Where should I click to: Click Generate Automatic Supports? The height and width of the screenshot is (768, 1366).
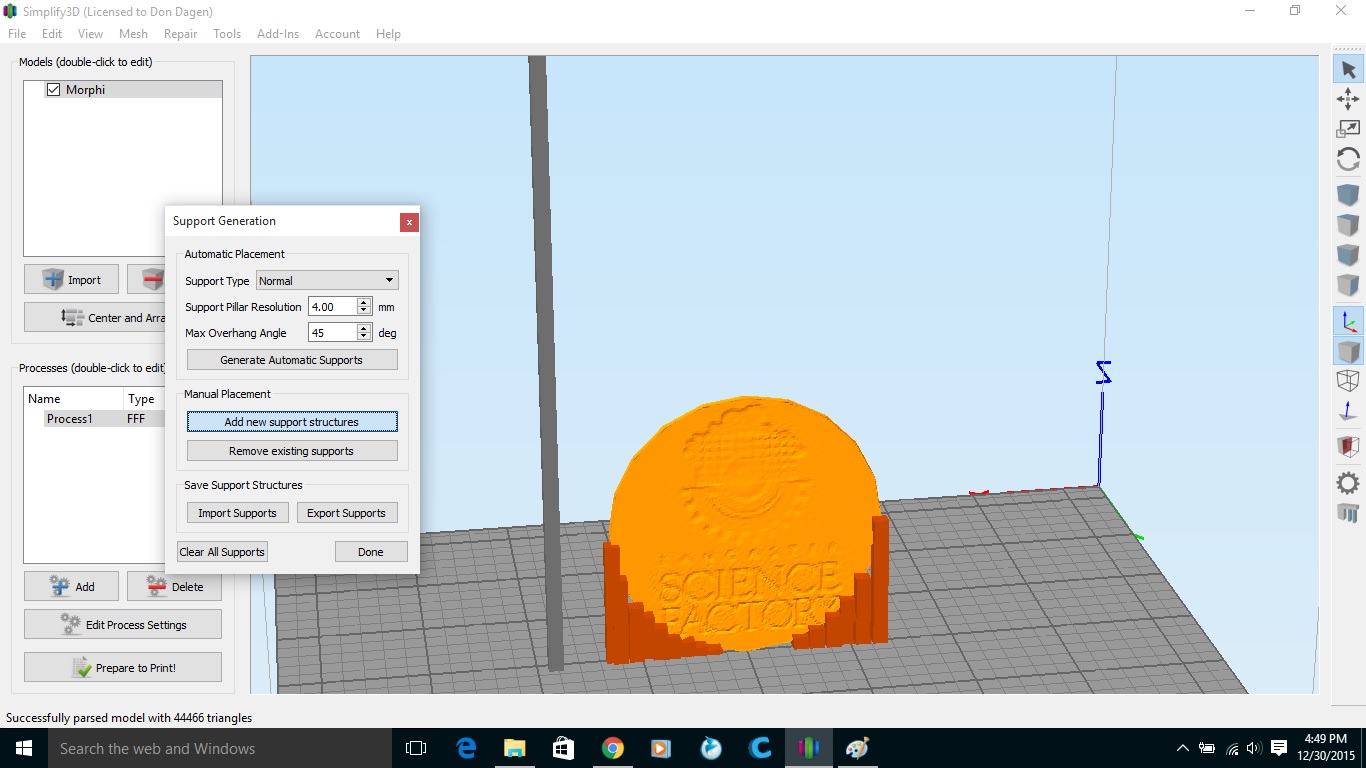click(292, 360)
